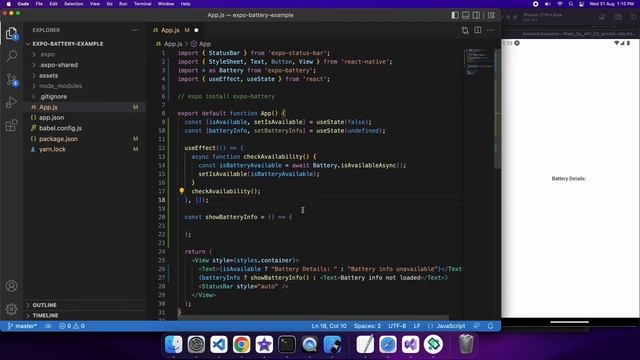640x360 pixels.
Task: Click the unsaved dot on App.js tab
Action: 196,30
